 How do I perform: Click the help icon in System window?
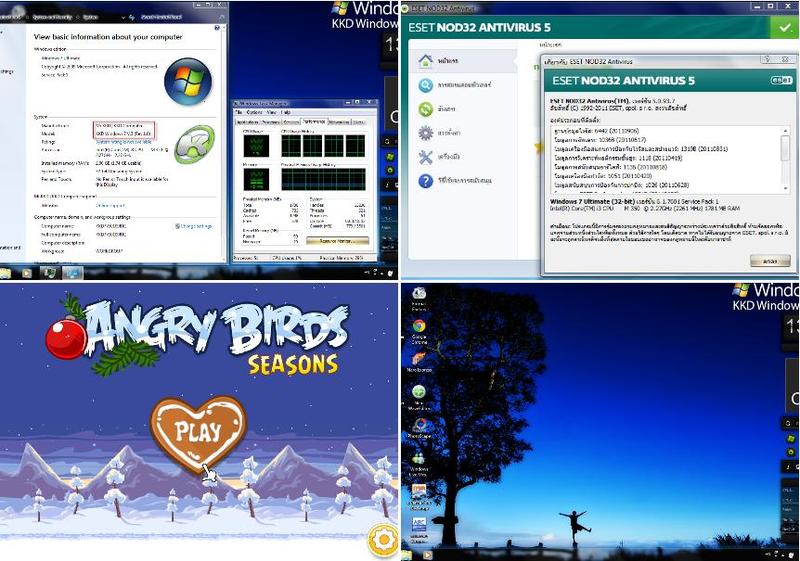point(217,28)
